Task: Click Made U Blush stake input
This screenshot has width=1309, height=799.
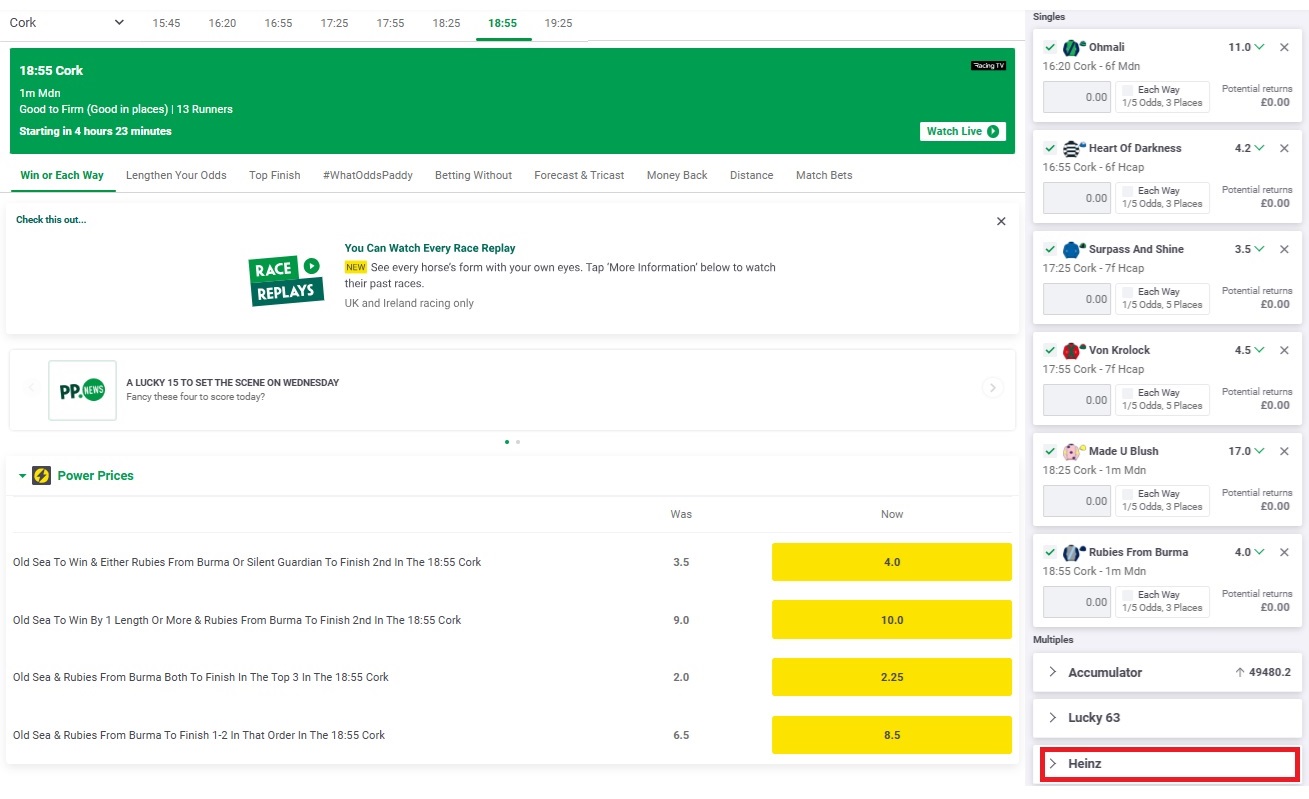Action: pos(1077,501)
